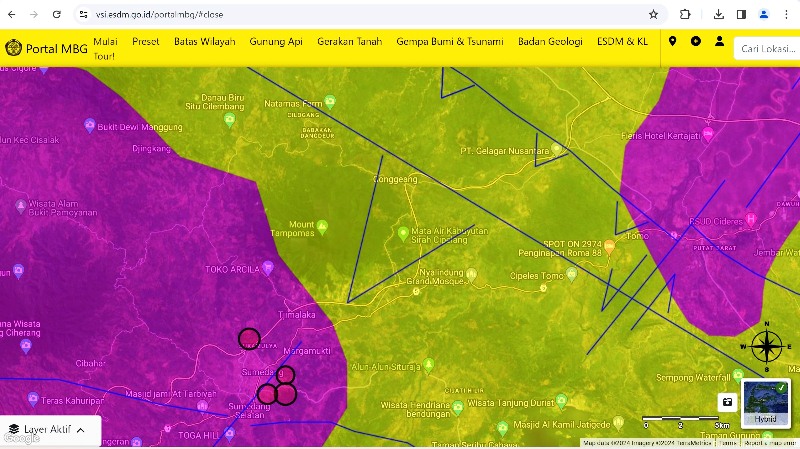This screenshot has width=800, height=449.
Task: Open the Gempa Bumi & Tsunami menu
Action: click(449, 41)
